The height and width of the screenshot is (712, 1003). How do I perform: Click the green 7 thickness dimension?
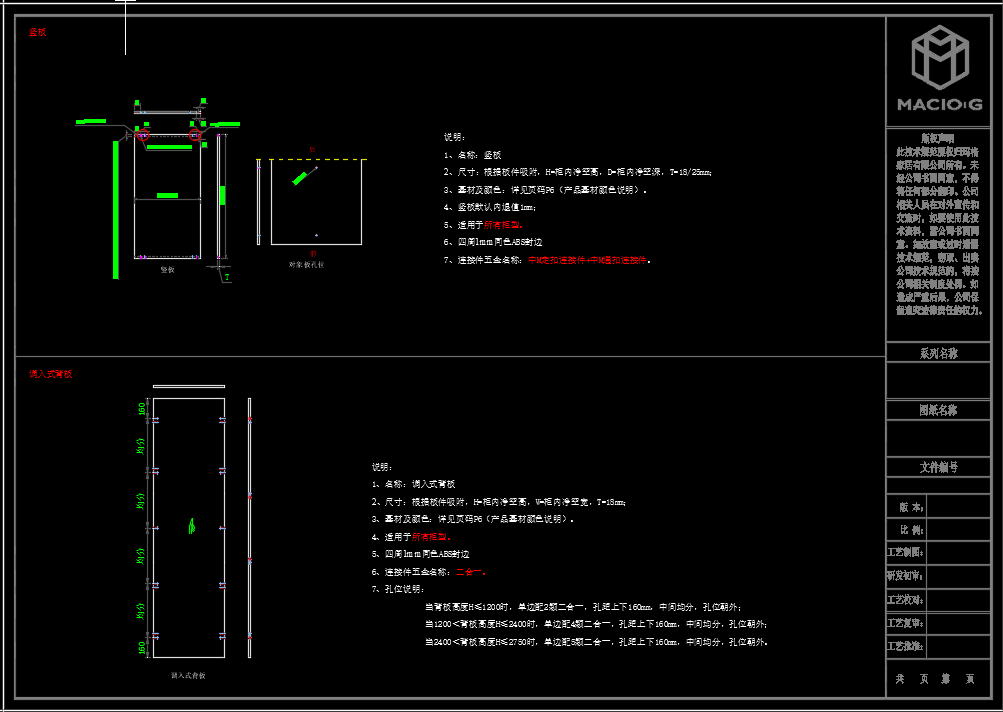pos(227,275)
